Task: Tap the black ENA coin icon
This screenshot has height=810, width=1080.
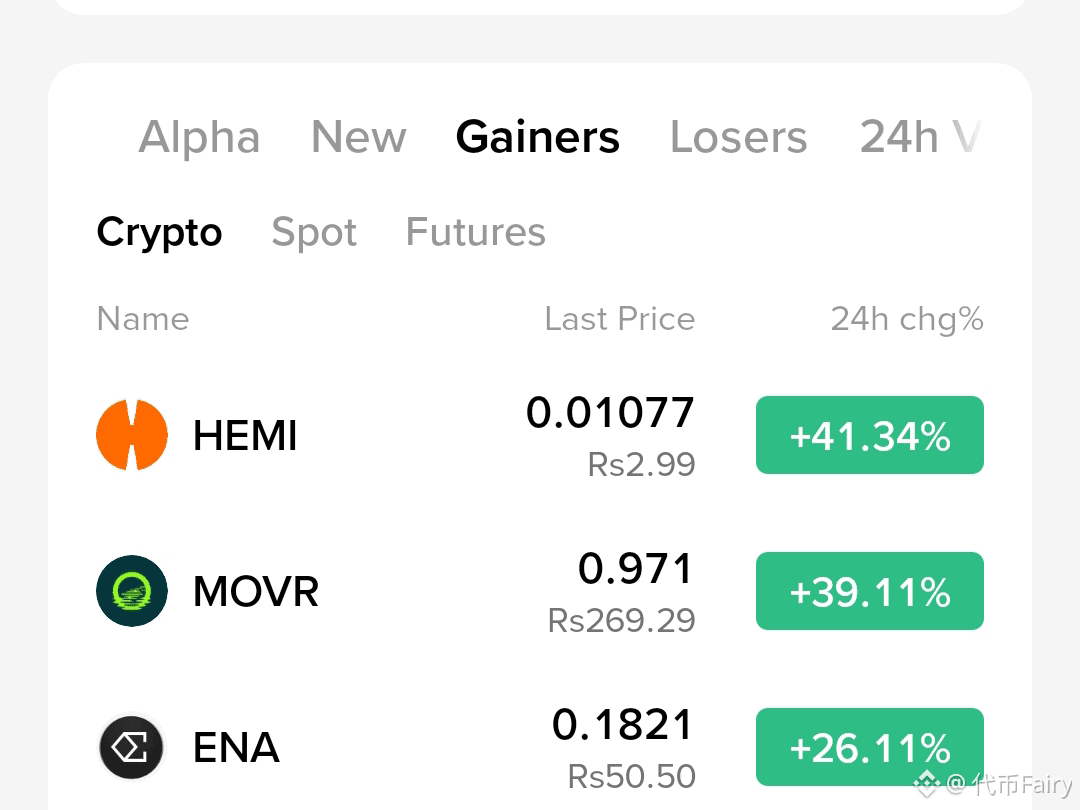Action: click(132, 747)
